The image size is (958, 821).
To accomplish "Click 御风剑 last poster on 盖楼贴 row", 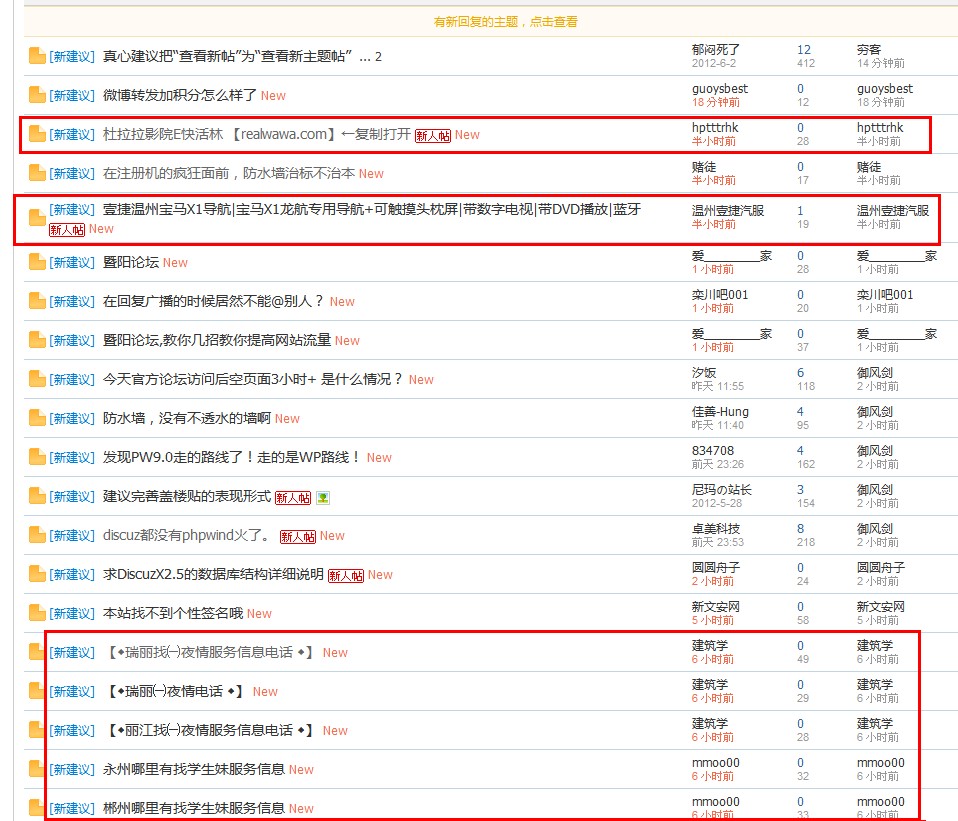I will [874, 489].
